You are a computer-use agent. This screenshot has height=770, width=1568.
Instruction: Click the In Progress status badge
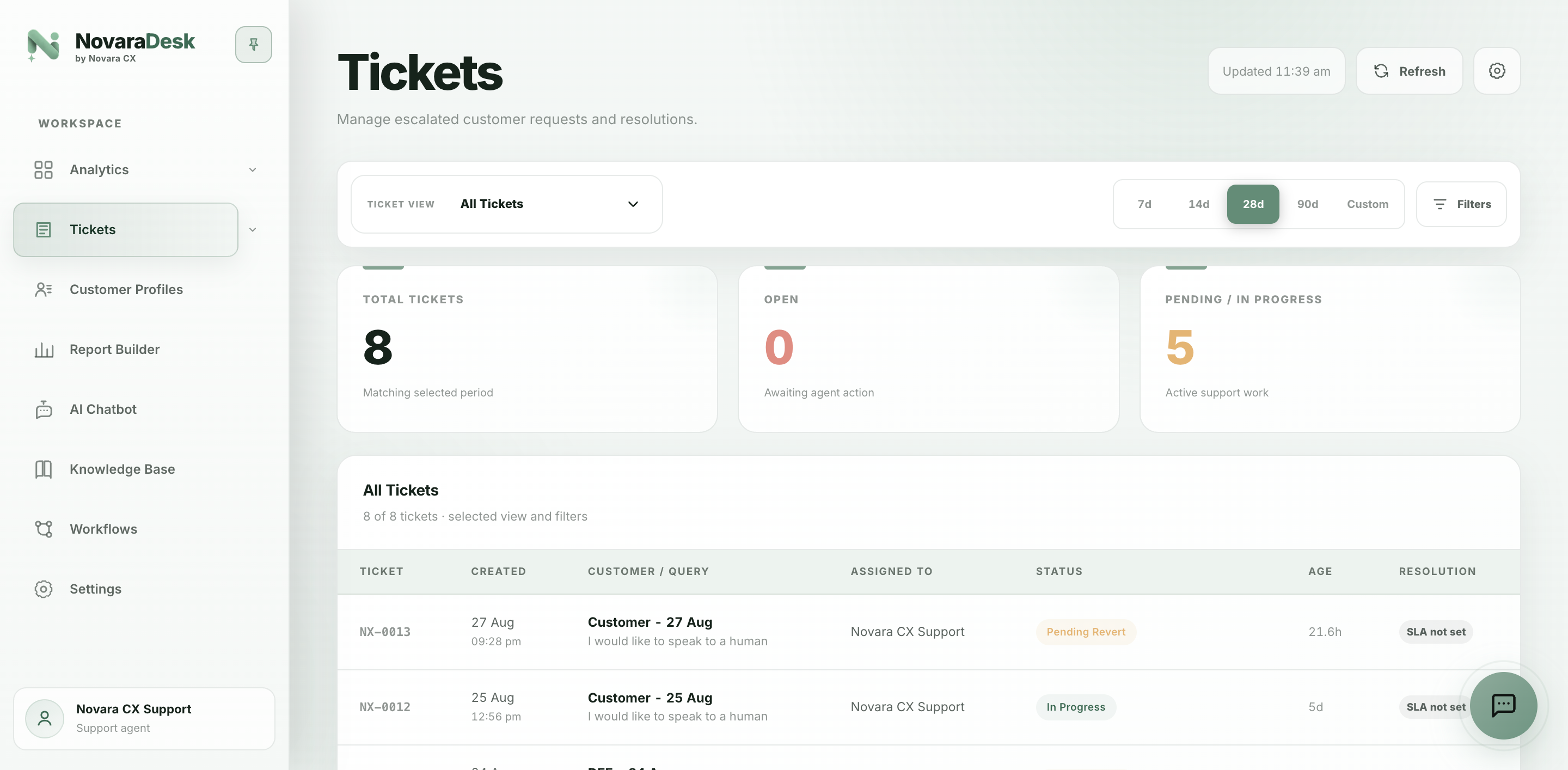[1076, 707]
